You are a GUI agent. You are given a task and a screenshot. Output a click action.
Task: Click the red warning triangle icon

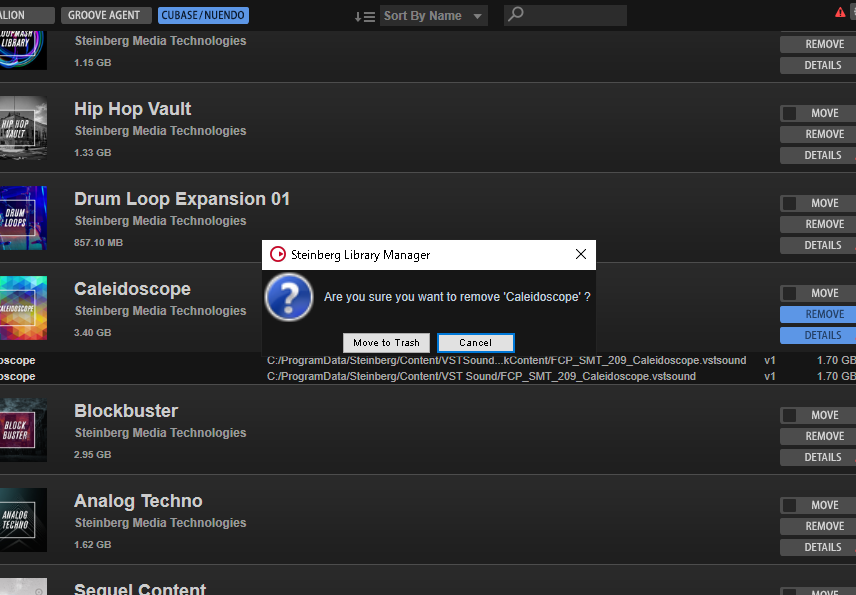pyautogui.click(x=840, y=12)
